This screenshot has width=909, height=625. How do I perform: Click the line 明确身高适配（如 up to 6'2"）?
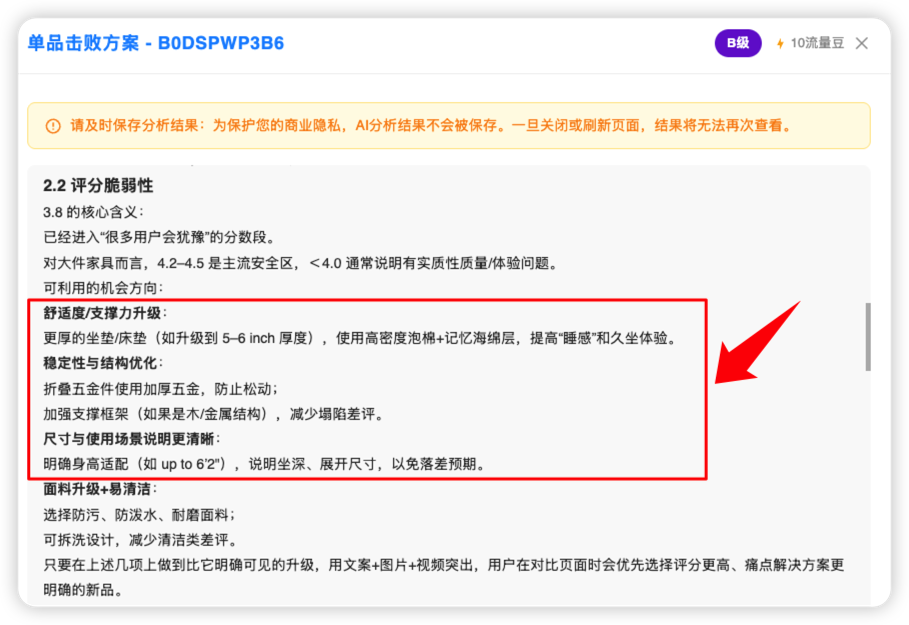click(x=264, y=464)
